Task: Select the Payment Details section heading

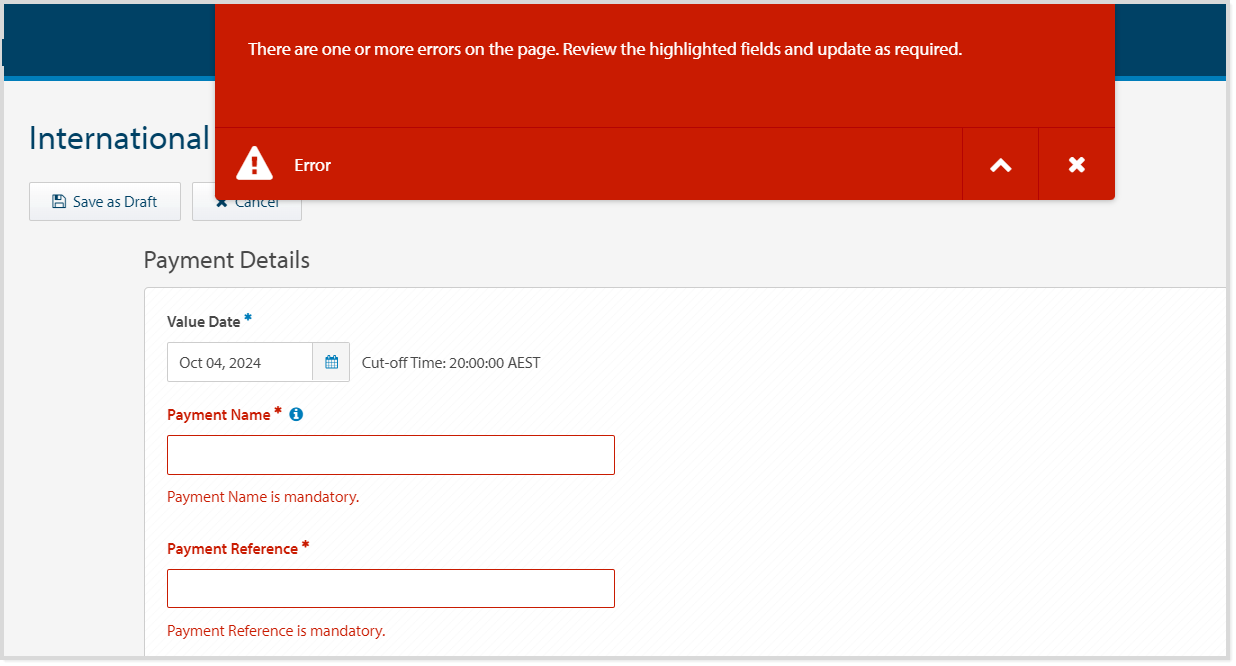Action: [226, 259]
